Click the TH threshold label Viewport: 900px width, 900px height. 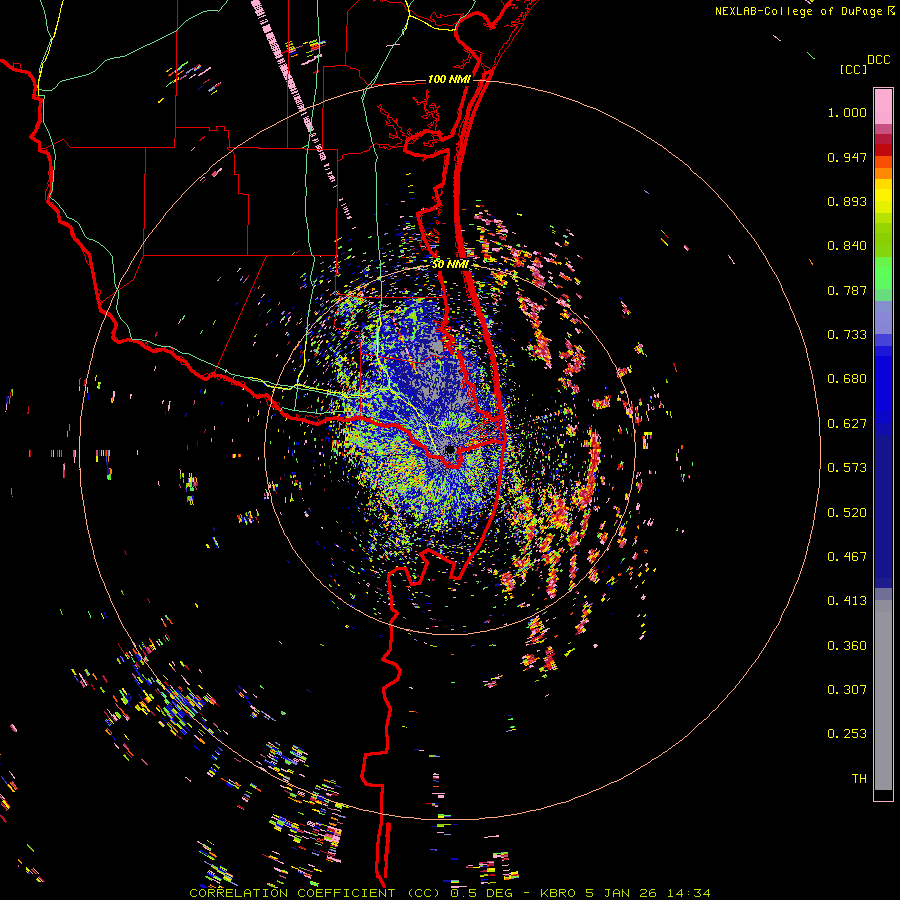[859, 779]
